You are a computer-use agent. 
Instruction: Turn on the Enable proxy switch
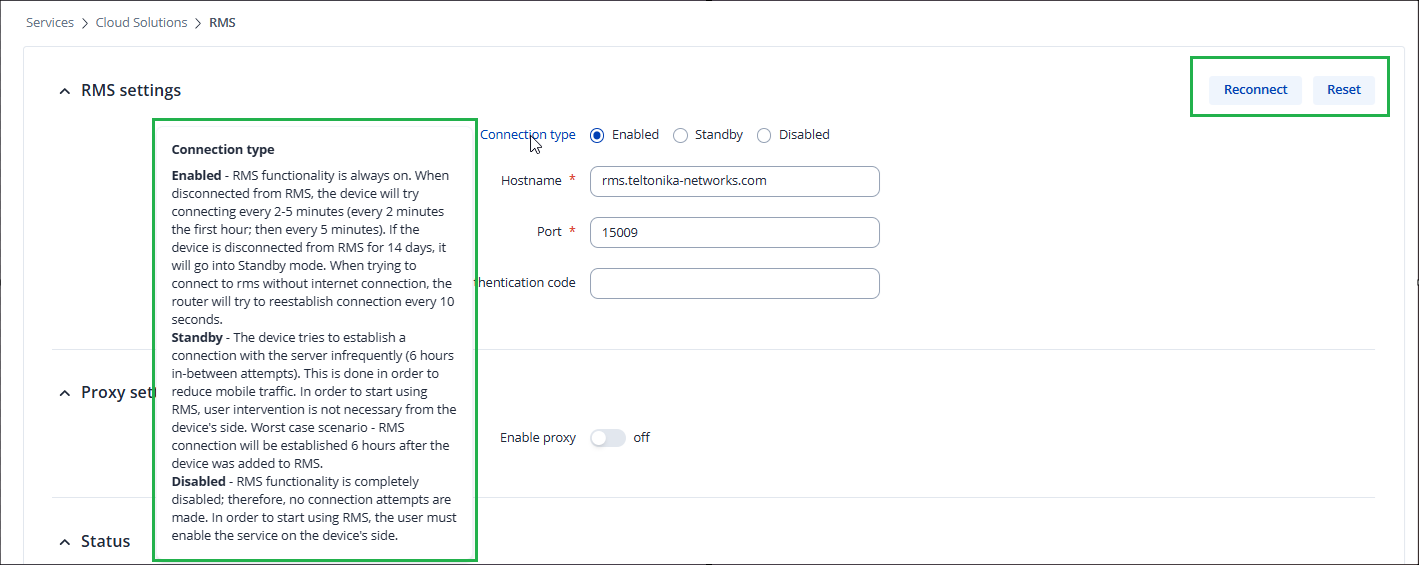click(608, 438)
